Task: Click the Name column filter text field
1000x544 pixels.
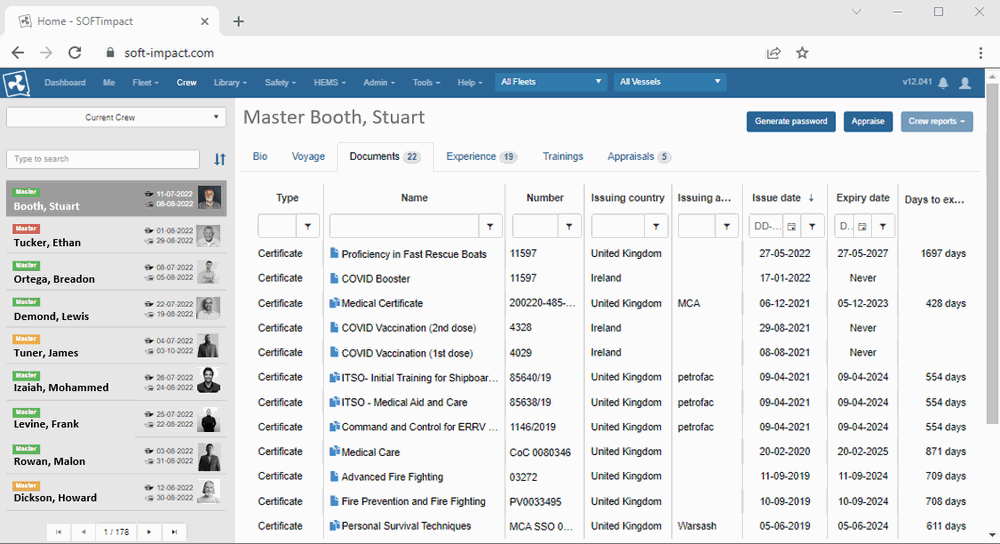Action: (404, 226)
